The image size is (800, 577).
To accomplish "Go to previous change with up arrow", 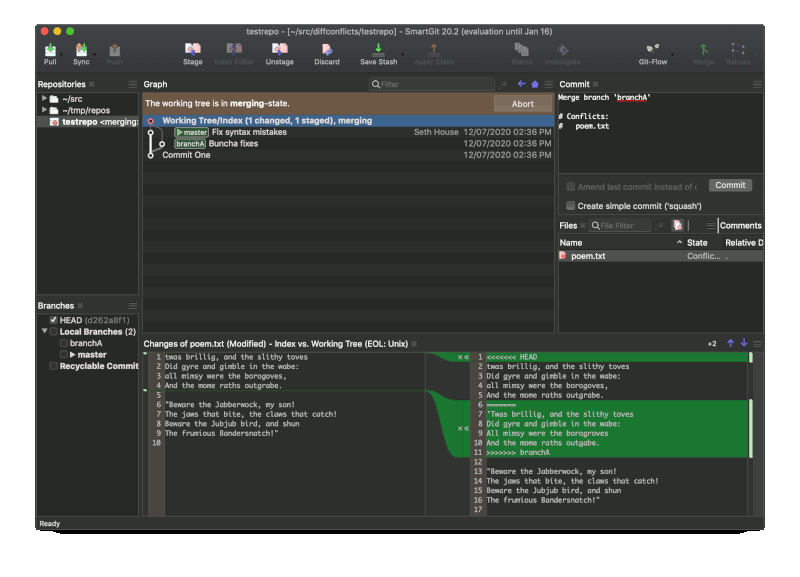I will click(731, 343).
